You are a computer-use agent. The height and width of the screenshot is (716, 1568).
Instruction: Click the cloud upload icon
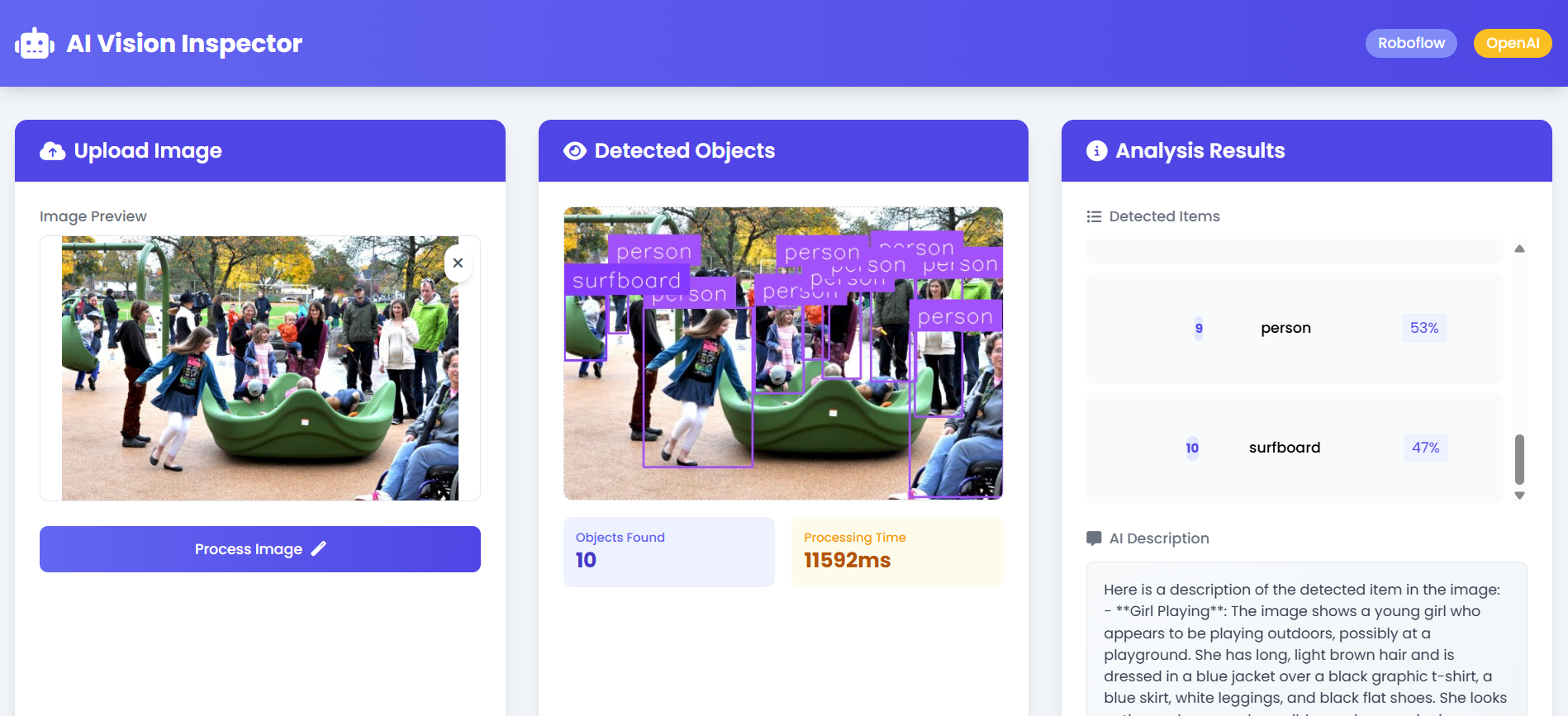click(x=53, y=151)
